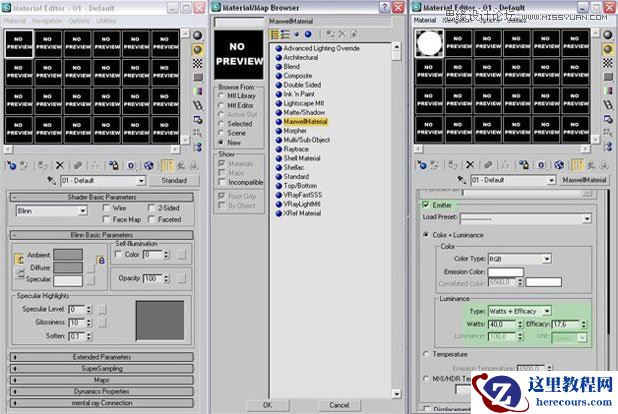Click Ambient color swatch
Viewport: 618px width, 414px height.
point(68,255)
